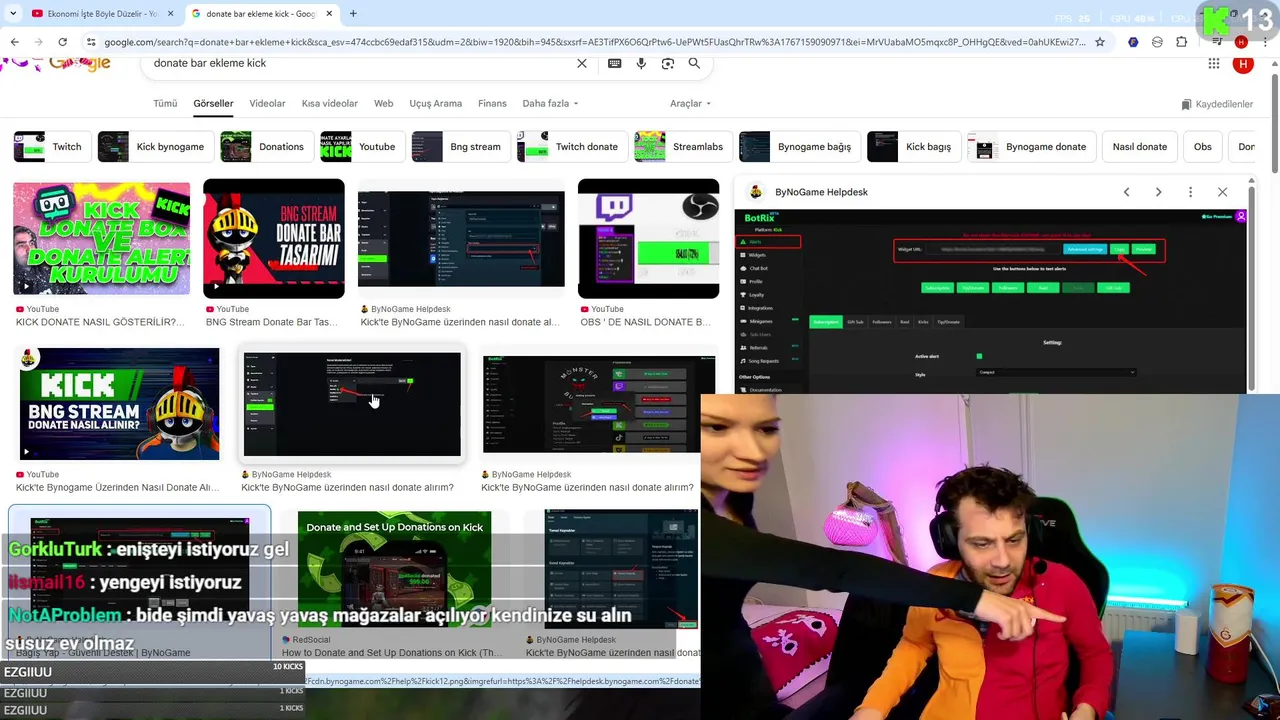
Task: Open the Twitch logo OBS donate thumbnail
Action: point(648,239)
